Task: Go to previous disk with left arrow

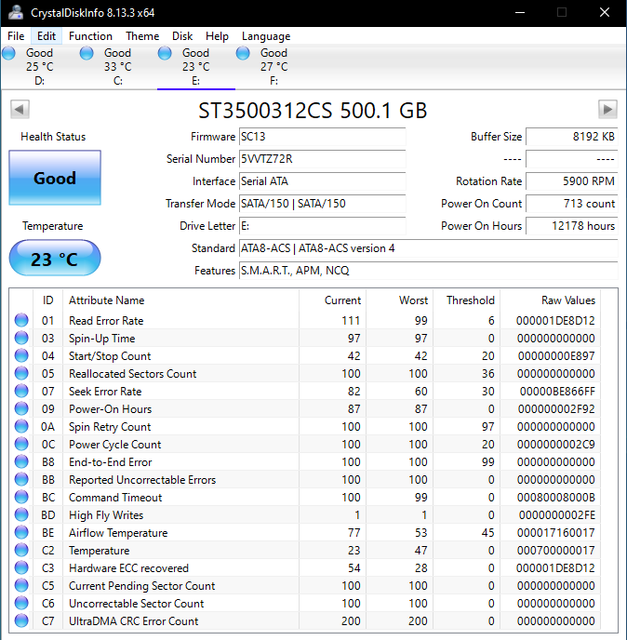Action: pyautogui.click(x=20, y=109)
